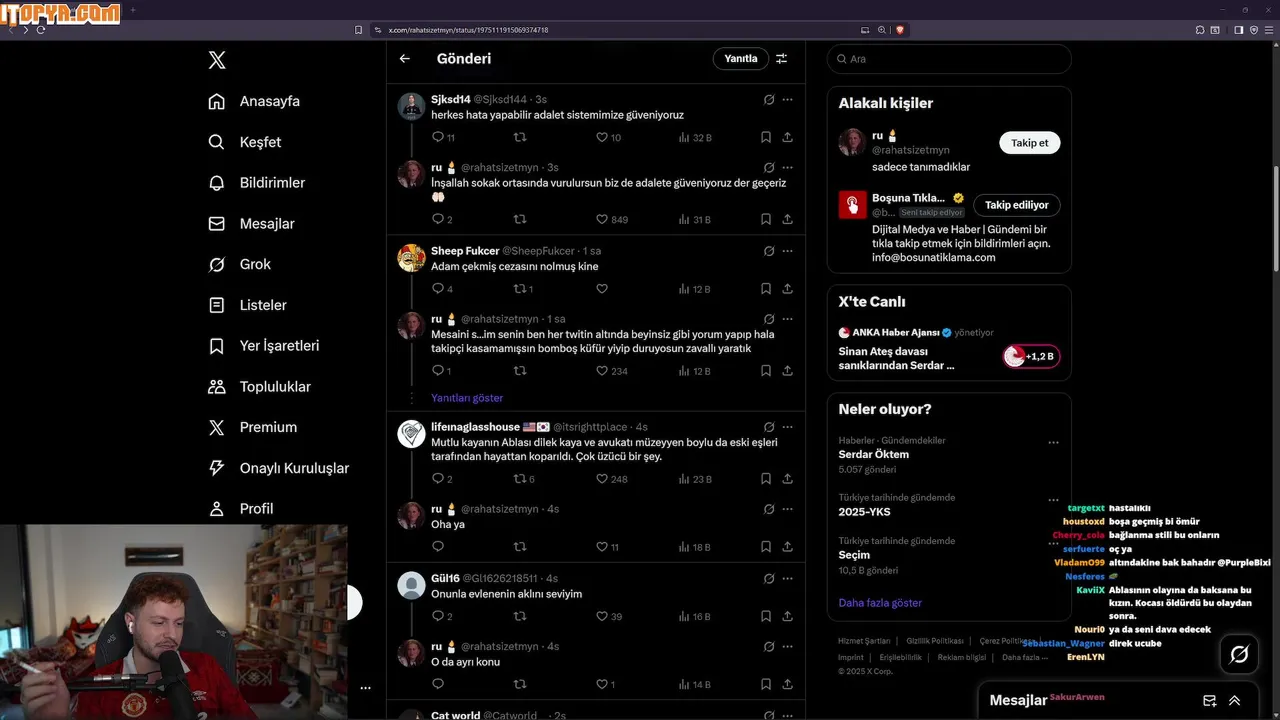Open Brave shields icon in address bar
Viewport: 1280px width, 720px height.
pos(899,30)
